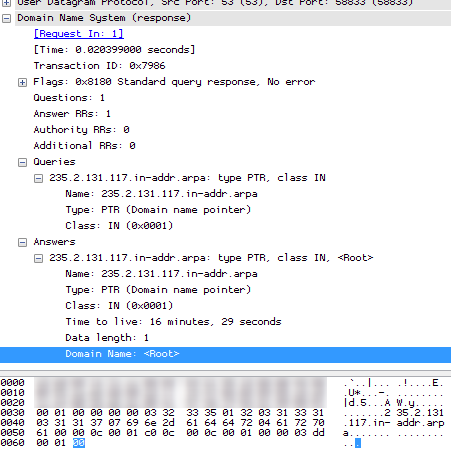Click ASCII text 'addr.arp' in hex pane
Viewport: 451px width, 452px height.
pyautogui.click(x=420, y=423)
